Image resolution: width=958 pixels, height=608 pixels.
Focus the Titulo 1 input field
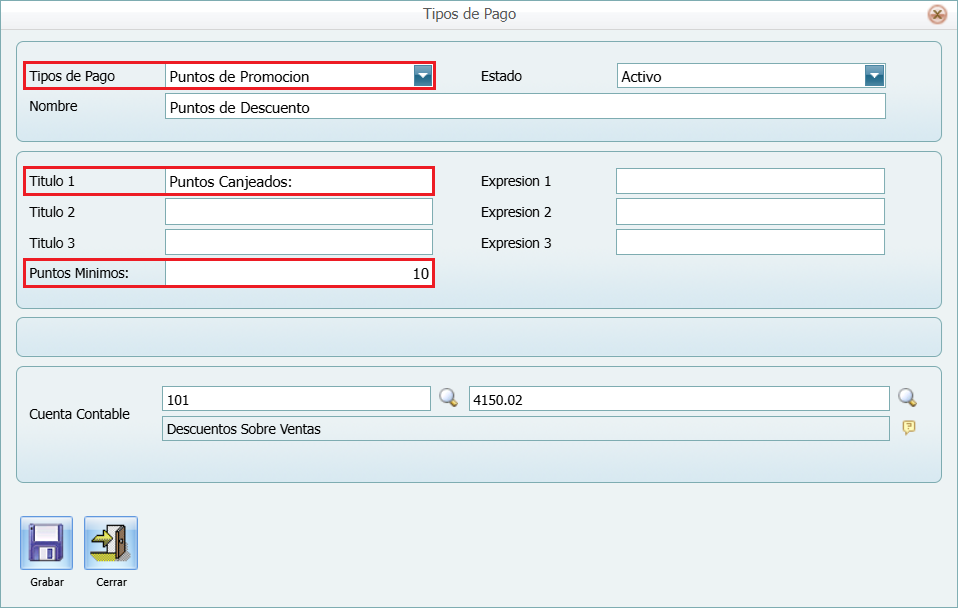point(298,181)
